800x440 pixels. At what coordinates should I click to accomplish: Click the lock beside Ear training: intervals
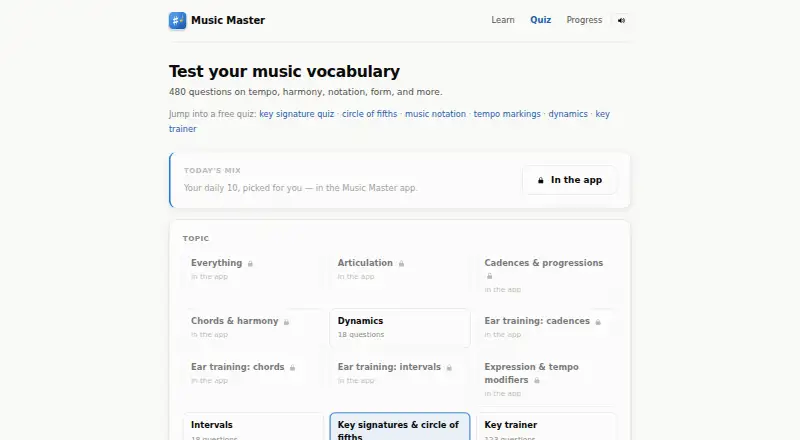click(x=449, y=368)
